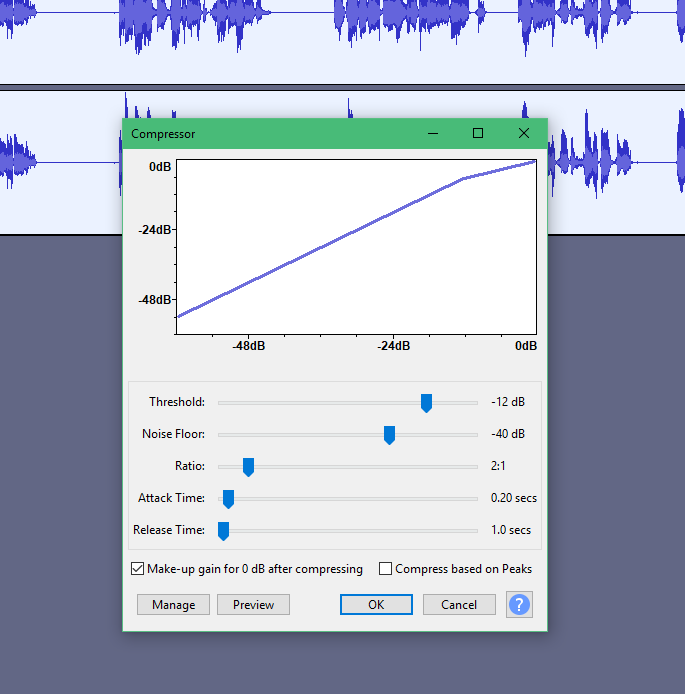685x694 pixels.
Task: Click the Ratio slider handle
Action: pos(248,467)
